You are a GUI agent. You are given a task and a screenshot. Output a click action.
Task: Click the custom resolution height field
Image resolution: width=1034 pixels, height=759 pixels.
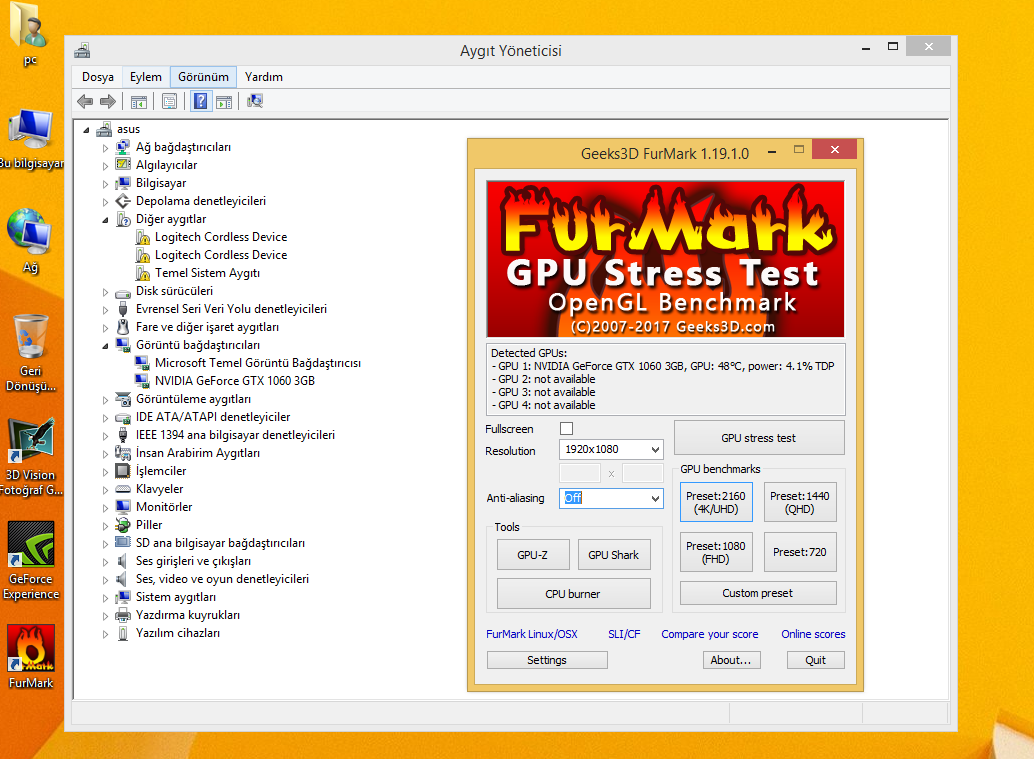point(642,473)
